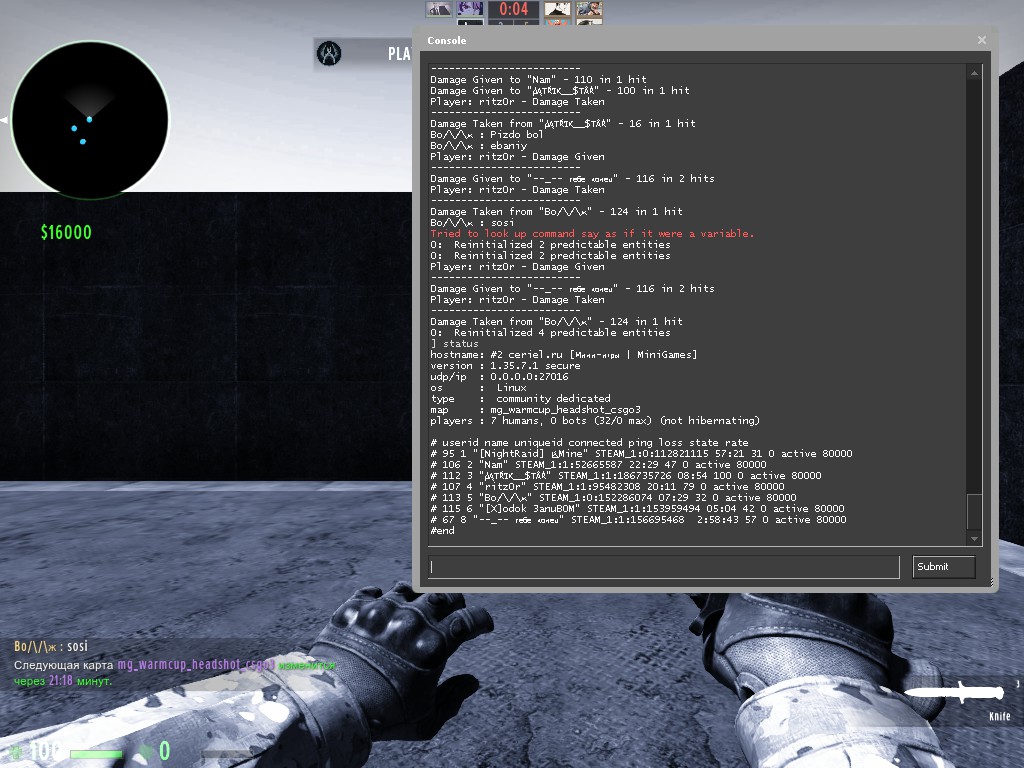Image resolution: width=1024 pixels, height=768 pixels.
Task: Click the knife weapon icon
Action: click(x=955, y=693)
